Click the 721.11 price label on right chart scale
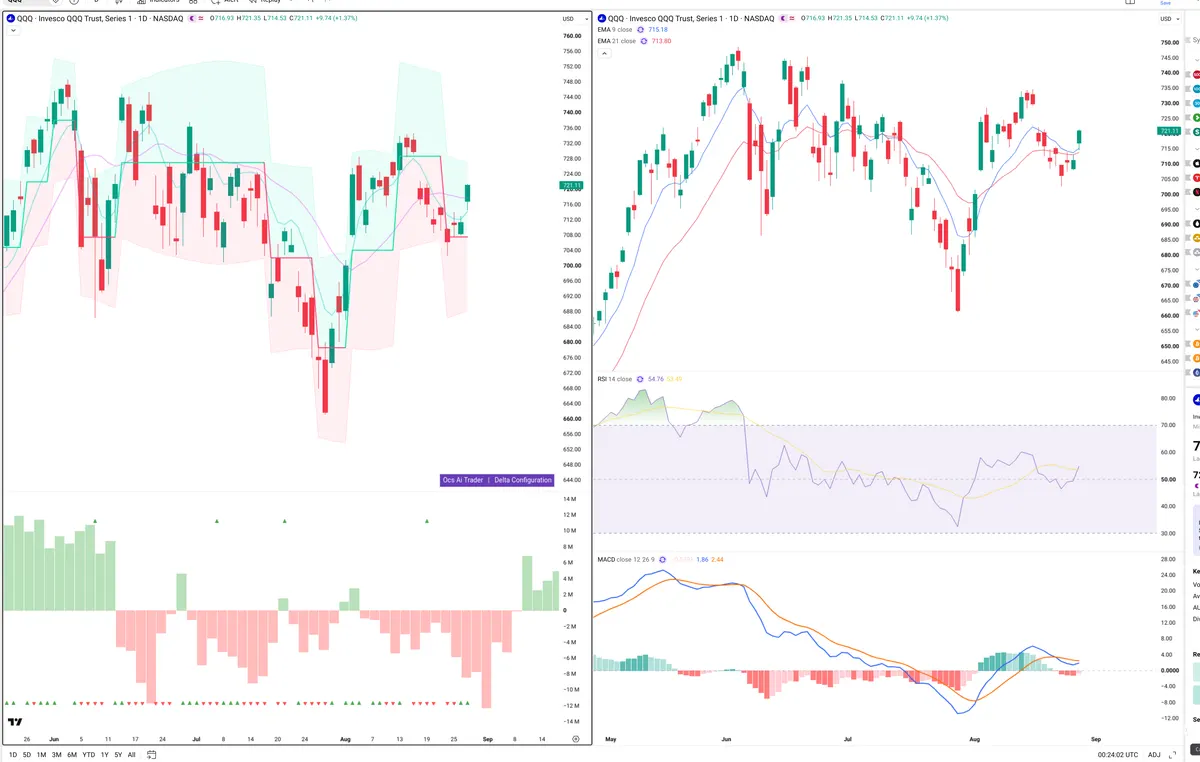The width and height of the screenshot is (1200, 762). tap(1170, 131)
